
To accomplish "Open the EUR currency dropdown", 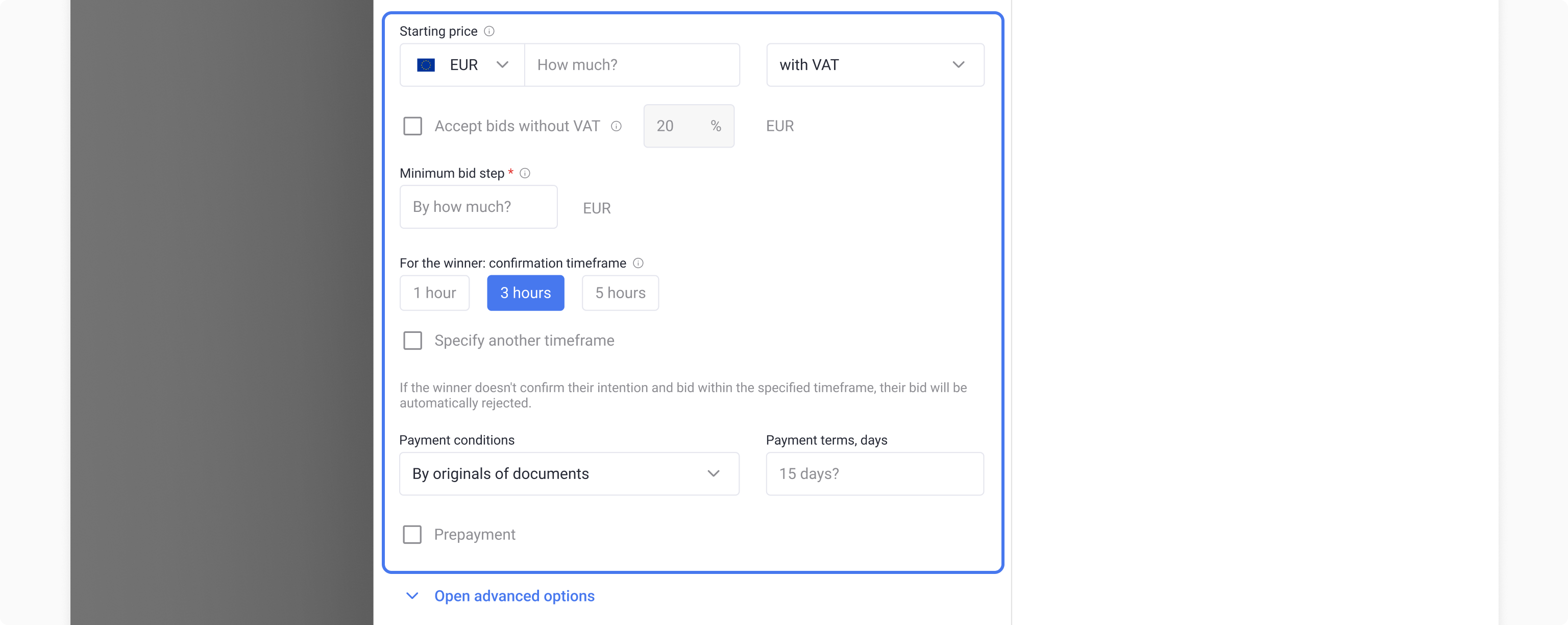I will (x=462, y=65).
